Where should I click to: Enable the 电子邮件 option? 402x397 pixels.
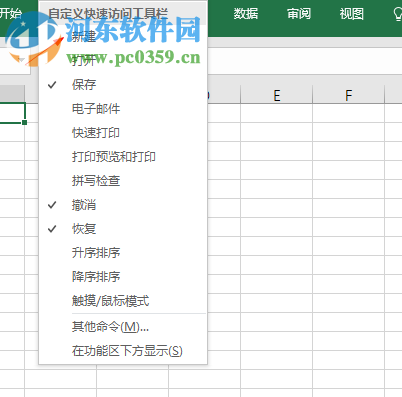(123, 109)
